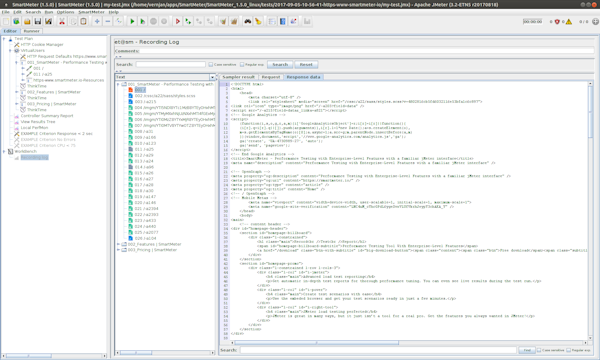Expand 003_Pricing | SmartMeter in test plan
The image size is (600, 360).
pyautogui.click(x=16, y=104)
